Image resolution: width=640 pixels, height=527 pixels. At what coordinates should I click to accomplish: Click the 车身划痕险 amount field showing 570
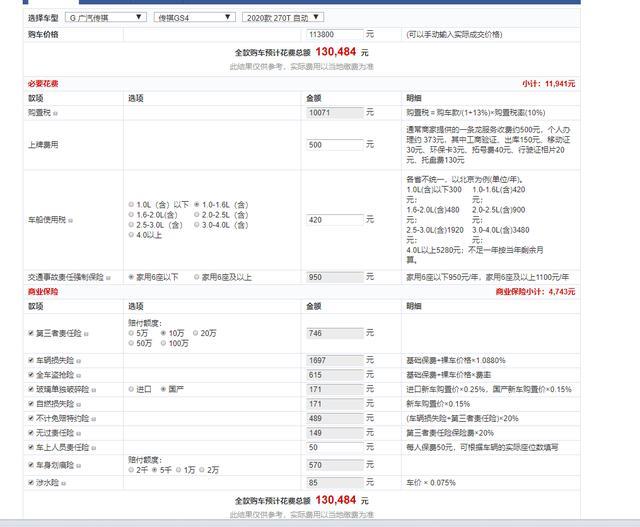[335, 465]
